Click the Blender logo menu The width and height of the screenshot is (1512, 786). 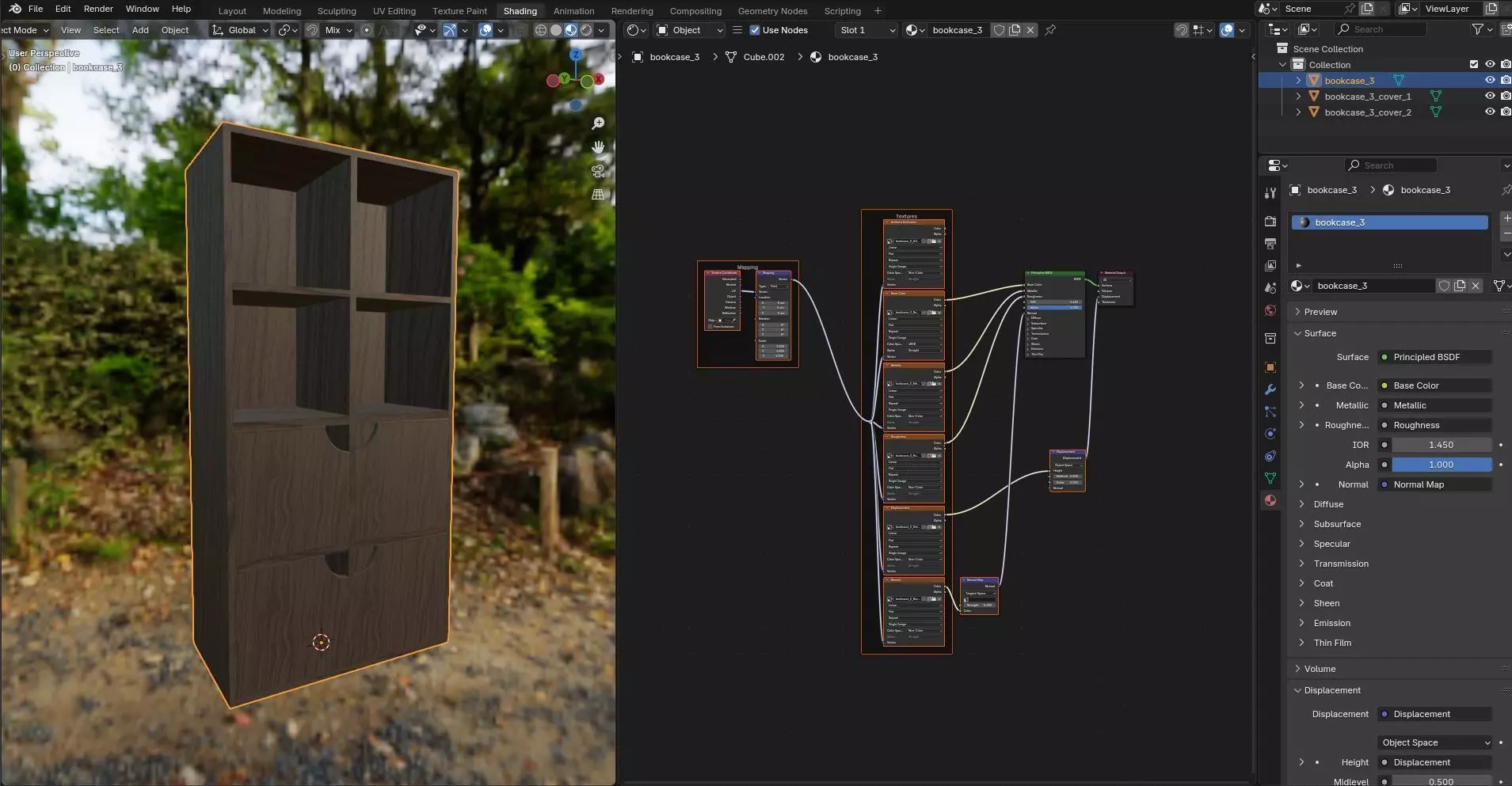(x=15, y=9)
